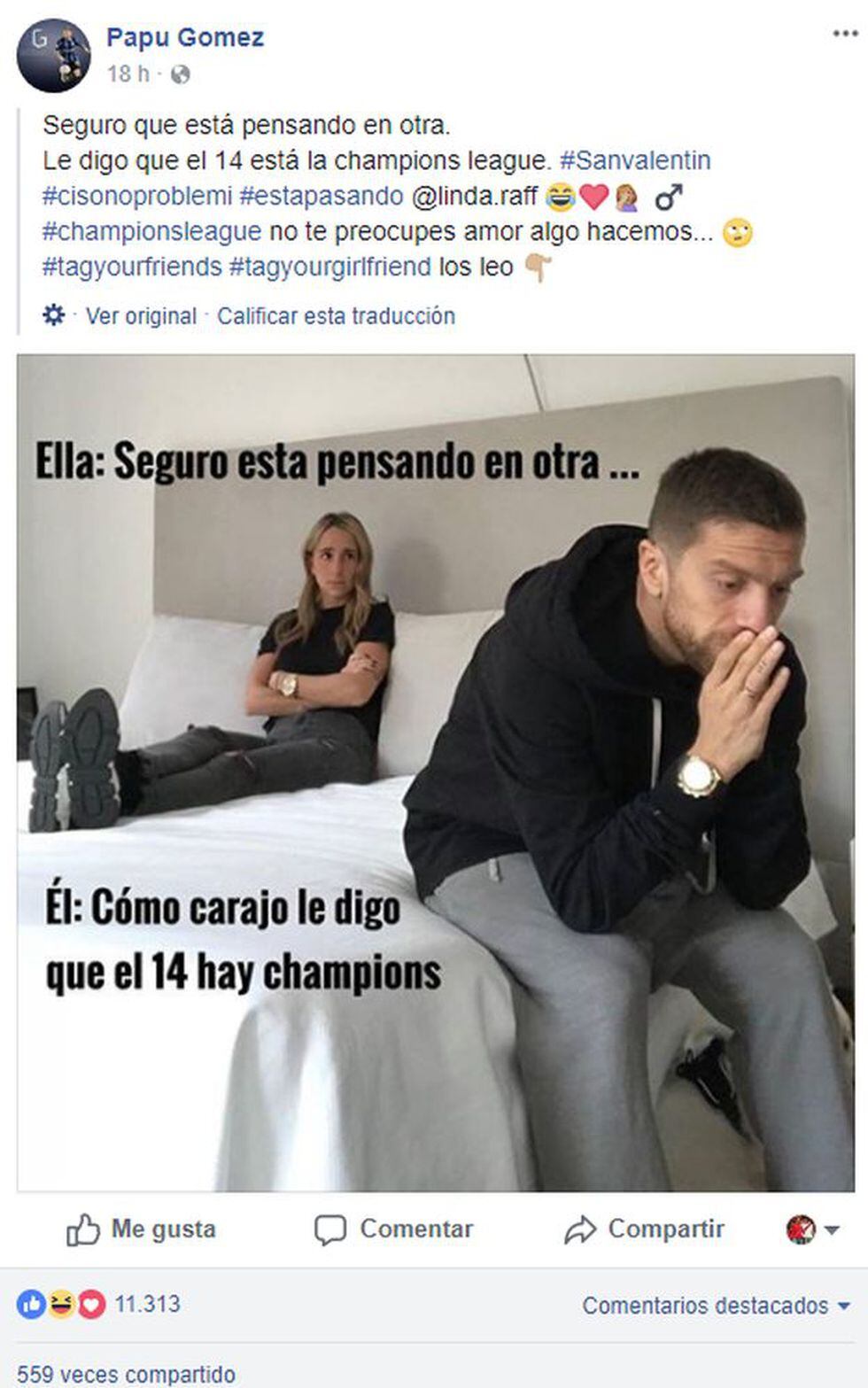The height and width of the screenshot is (1388, 868).
Task: Click the thumbs-up Me gusta icon
Action: click(83, 1229)
